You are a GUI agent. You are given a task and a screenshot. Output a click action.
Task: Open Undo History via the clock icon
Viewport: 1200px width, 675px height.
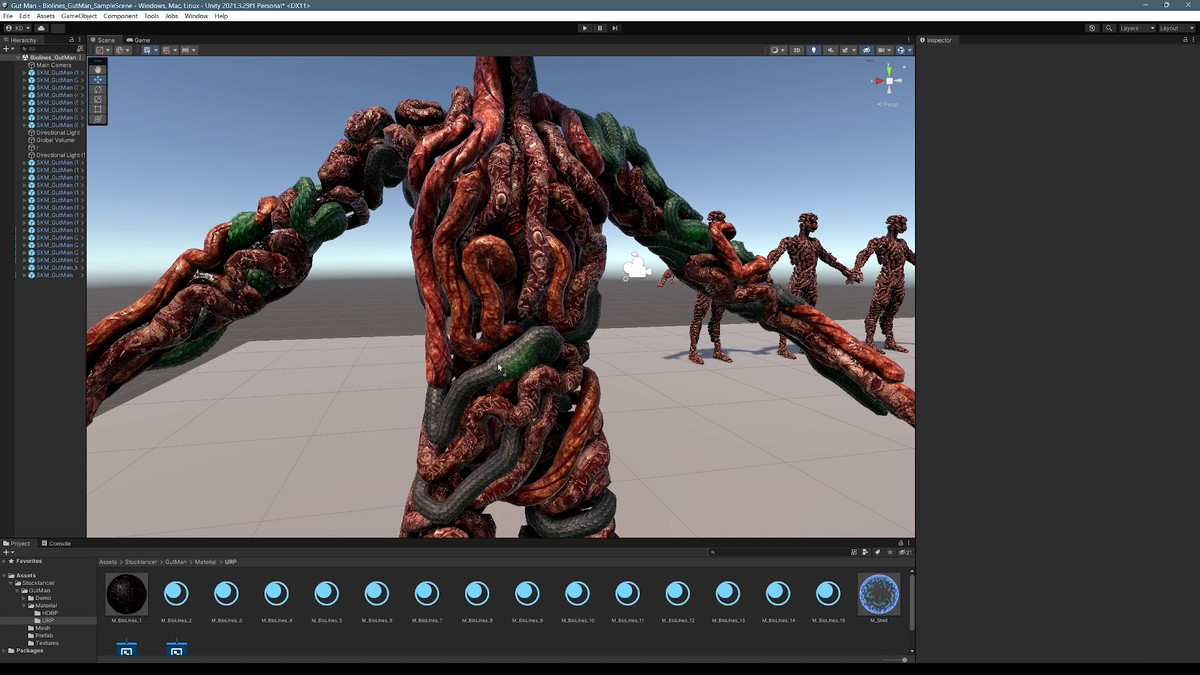click(x=1092, y=28)
